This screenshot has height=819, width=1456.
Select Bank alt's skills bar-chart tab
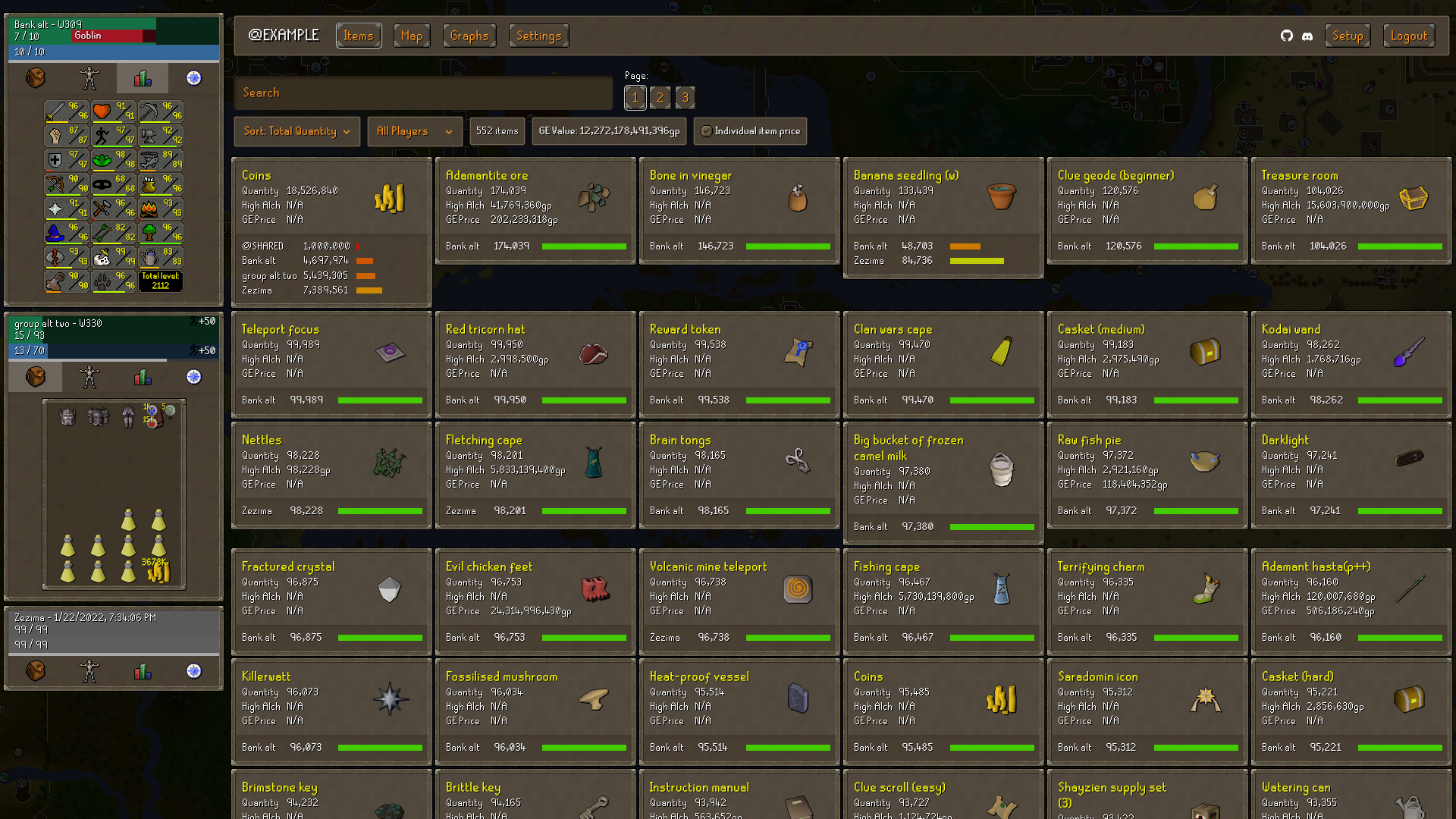(x=142, y=78)
